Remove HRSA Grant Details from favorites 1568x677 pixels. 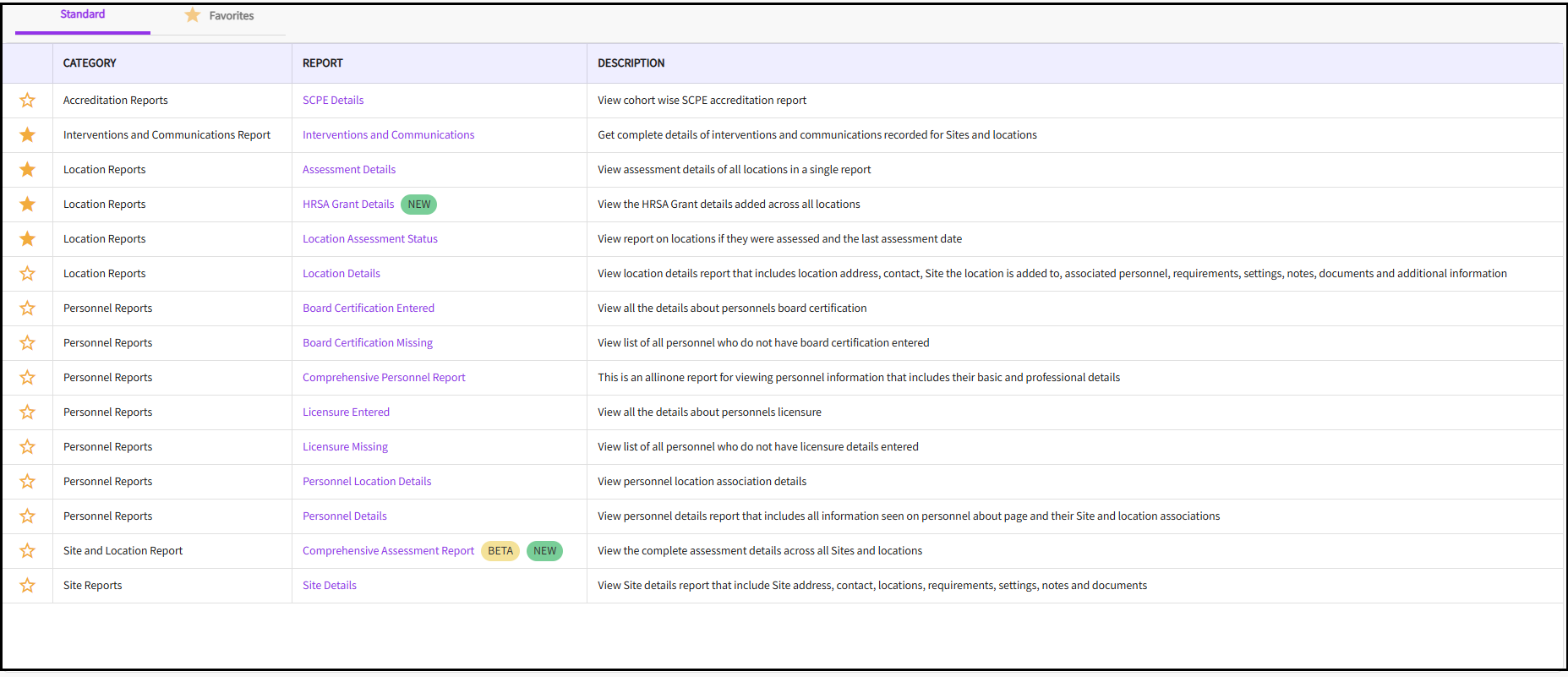point(27,205)
